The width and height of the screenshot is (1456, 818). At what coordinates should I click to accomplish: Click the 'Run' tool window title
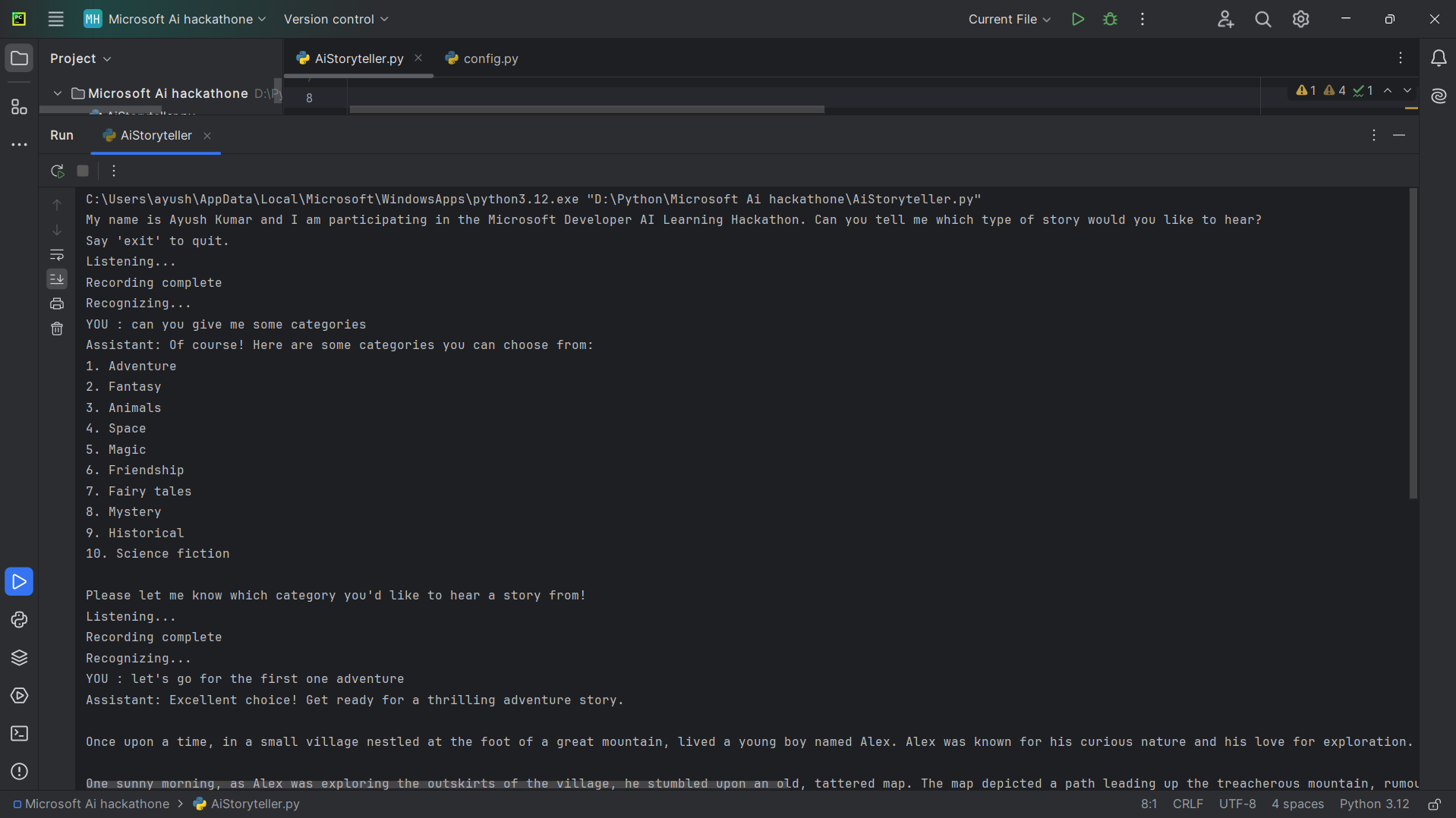pos(61,135)
